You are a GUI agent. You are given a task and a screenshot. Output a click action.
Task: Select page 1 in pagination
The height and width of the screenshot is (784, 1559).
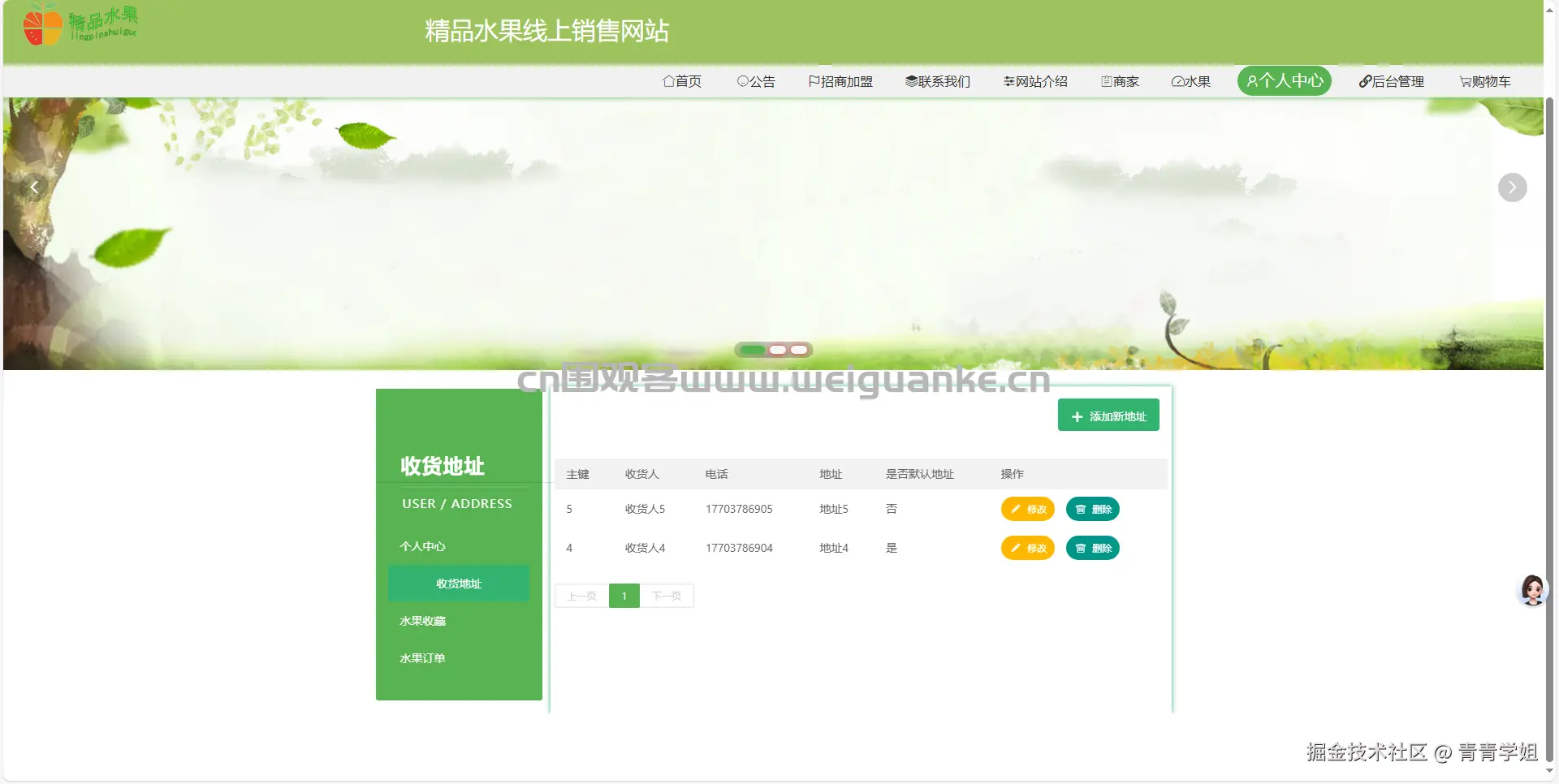coord(624,596)
